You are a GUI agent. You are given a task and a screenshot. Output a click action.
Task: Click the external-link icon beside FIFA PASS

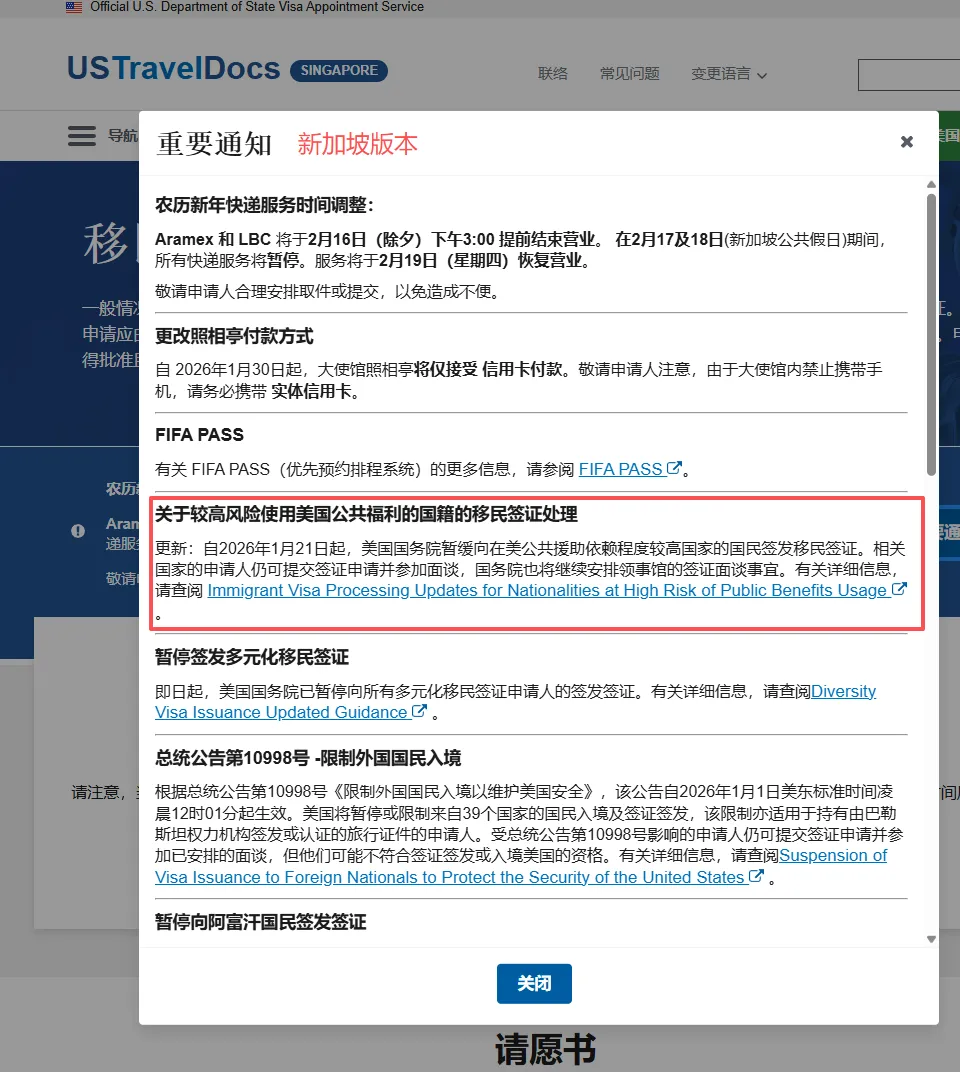(675, 468)
